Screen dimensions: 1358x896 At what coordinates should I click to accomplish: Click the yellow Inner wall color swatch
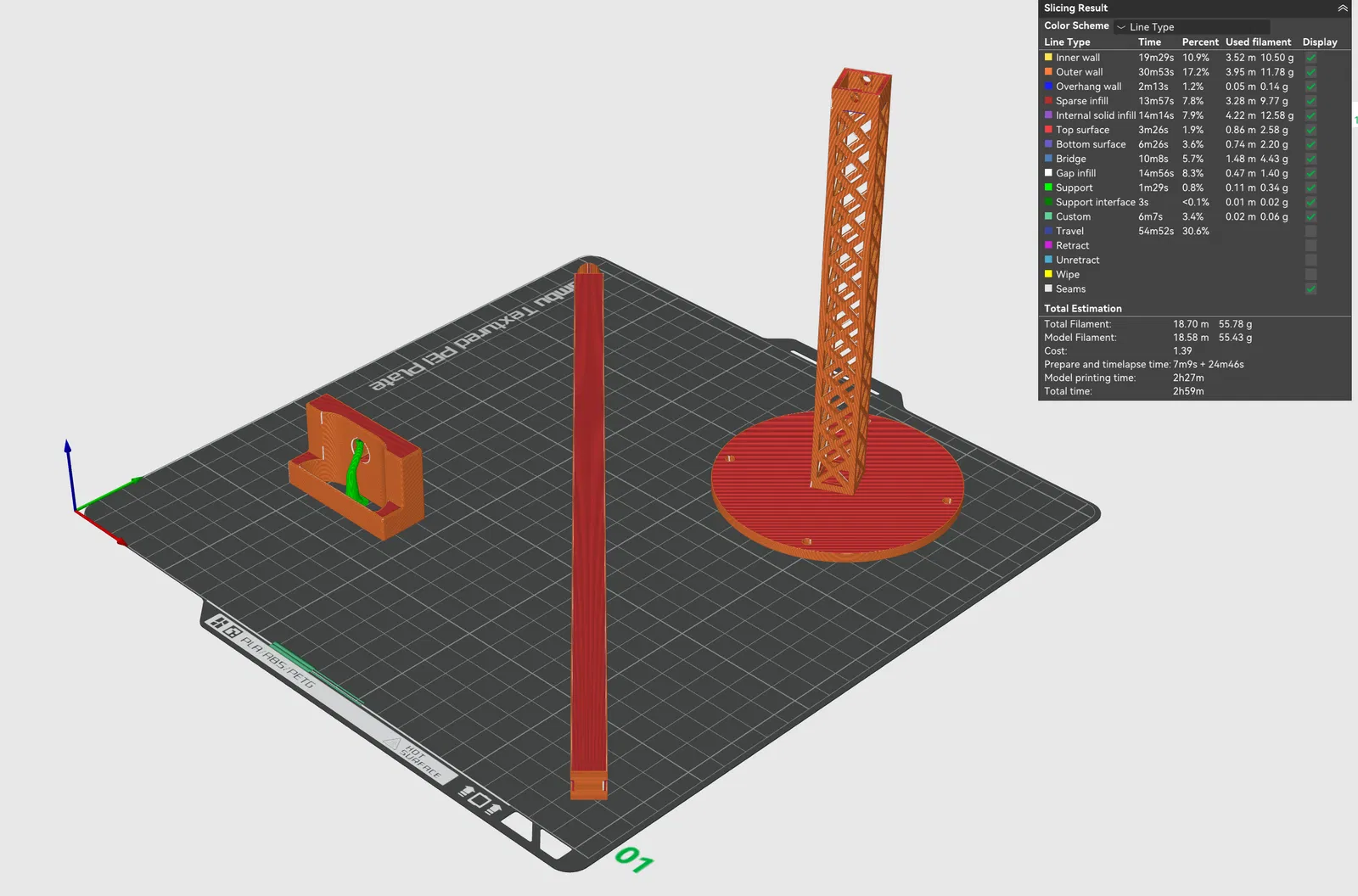coord(1048,58)
